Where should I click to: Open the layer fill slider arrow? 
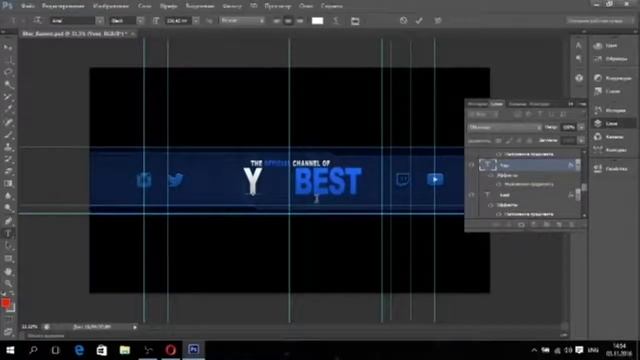(581, 140)
